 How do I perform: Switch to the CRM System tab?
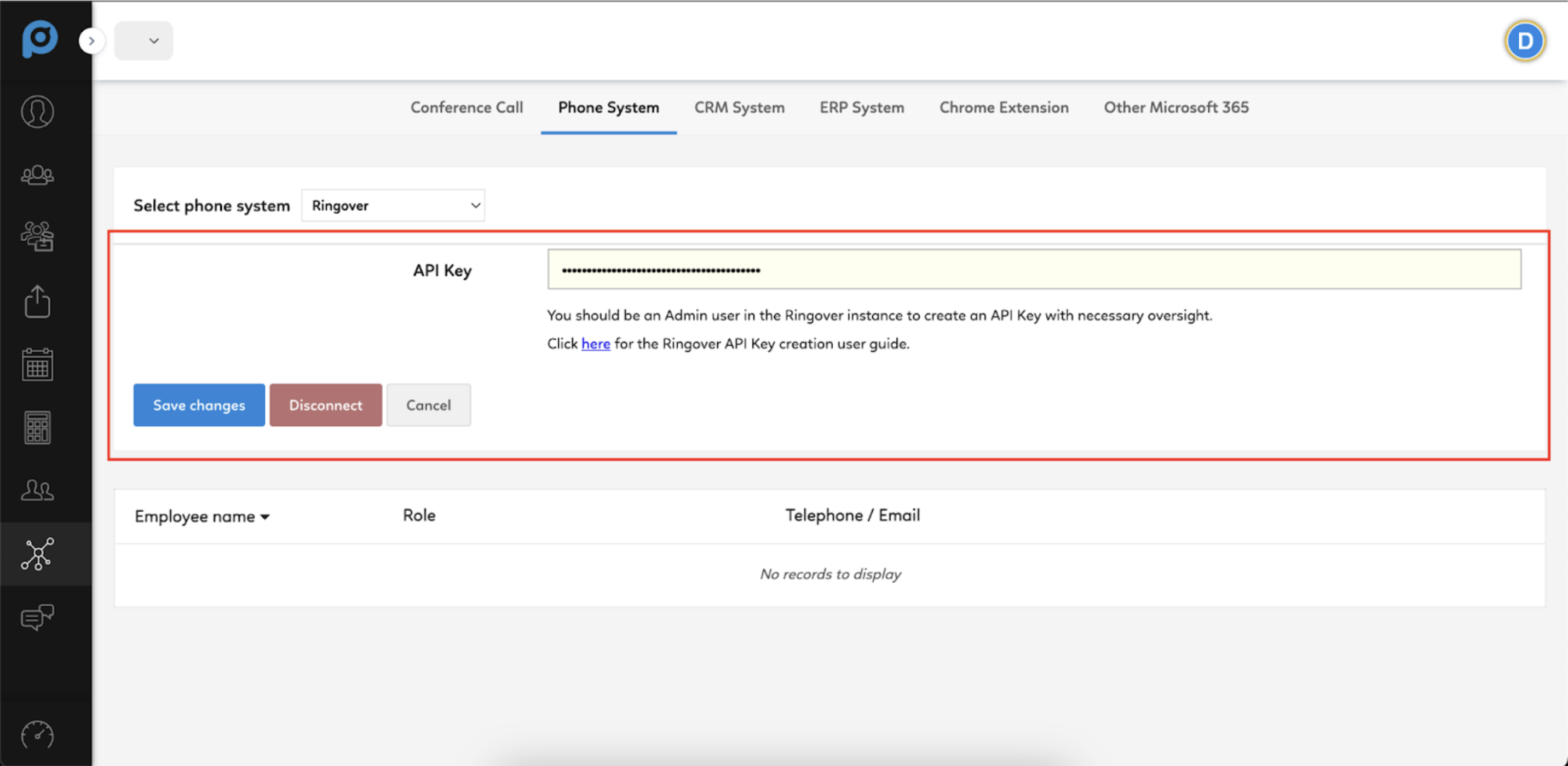pyautogui.click(x=739, y=106)
